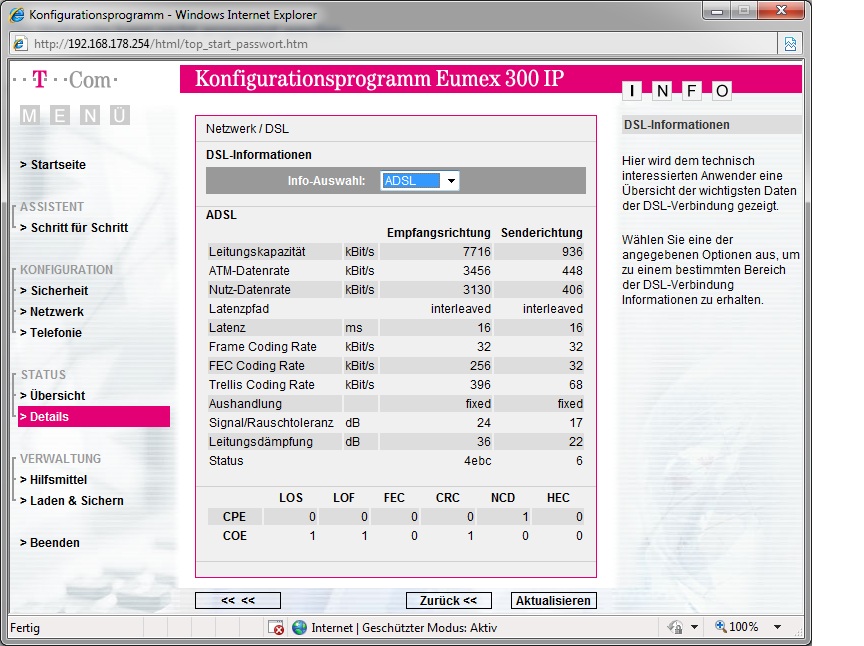
Task: Click the popup blocked icon in the status bar
Action: point(276,627)
